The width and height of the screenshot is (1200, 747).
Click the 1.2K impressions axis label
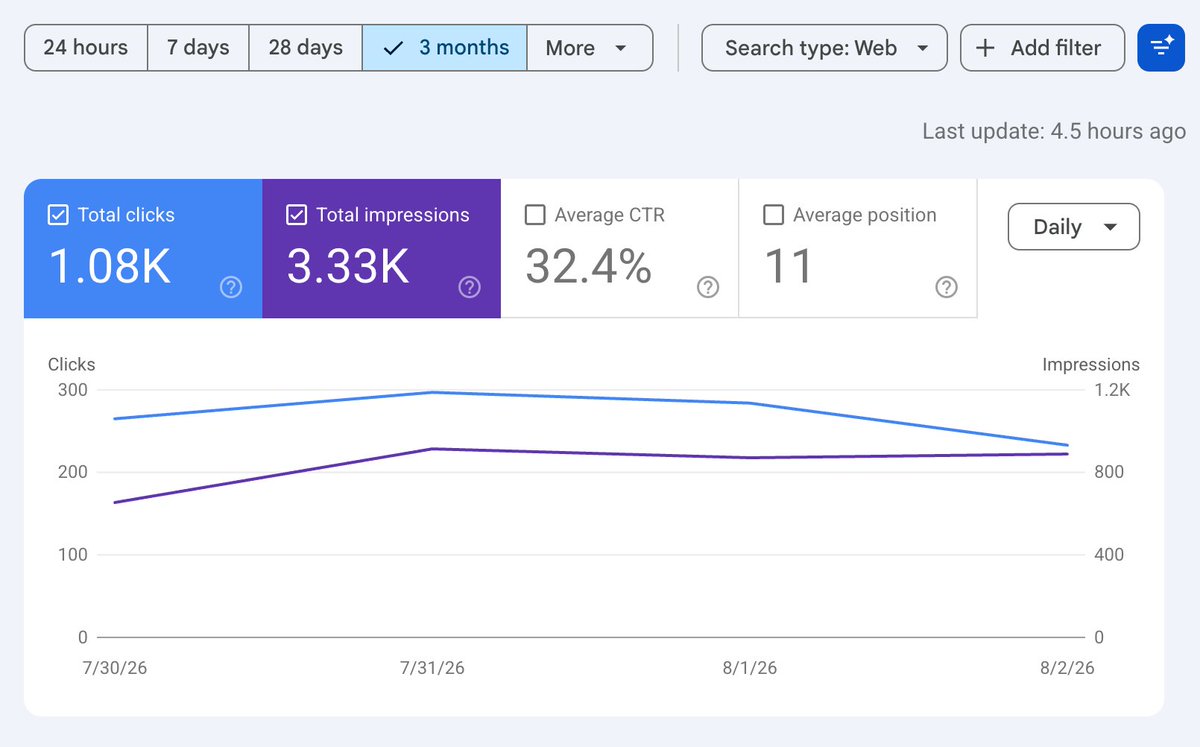[1112, 390]
